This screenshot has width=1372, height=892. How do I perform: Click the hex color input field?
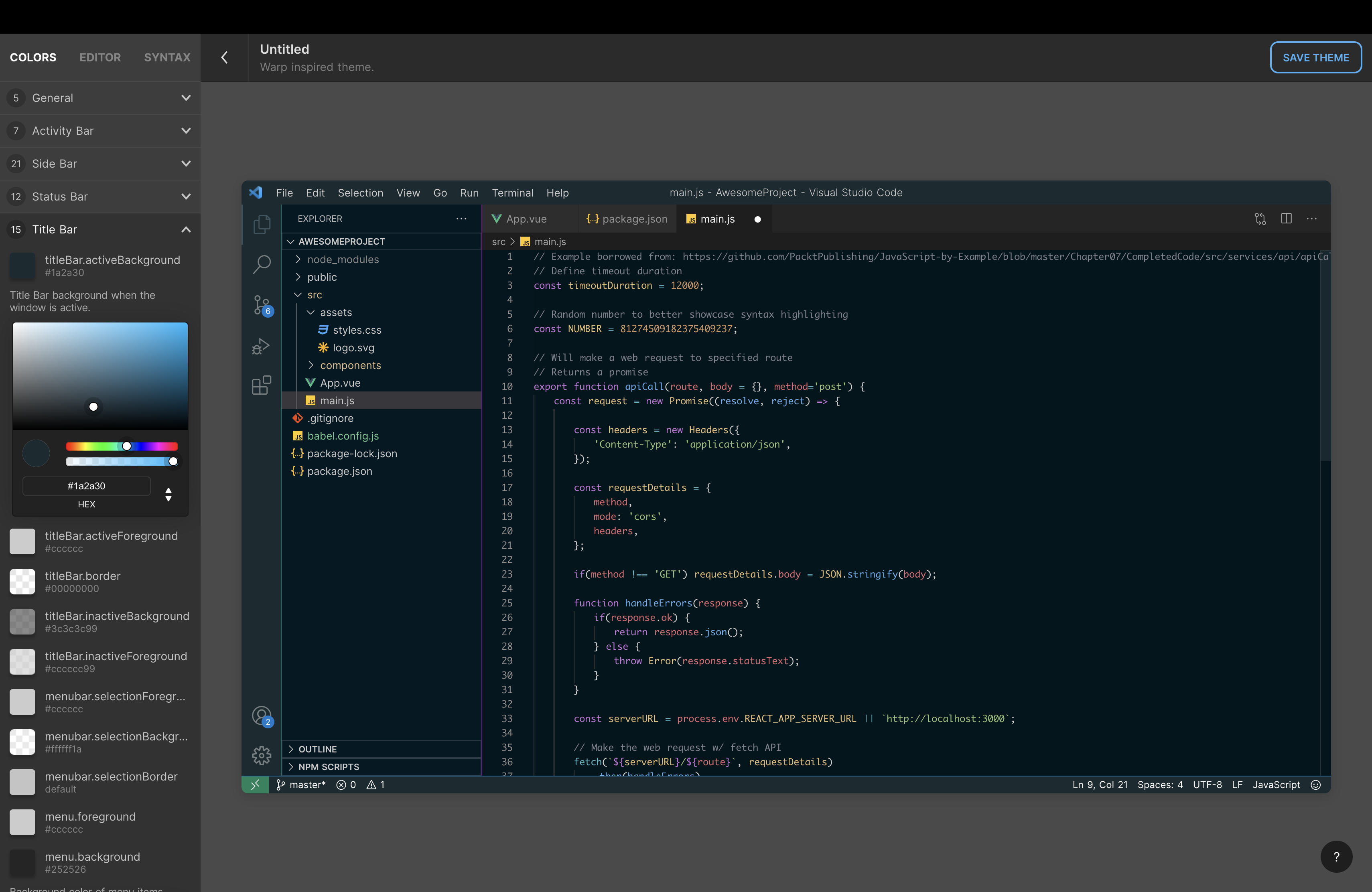tap(87, 486)
